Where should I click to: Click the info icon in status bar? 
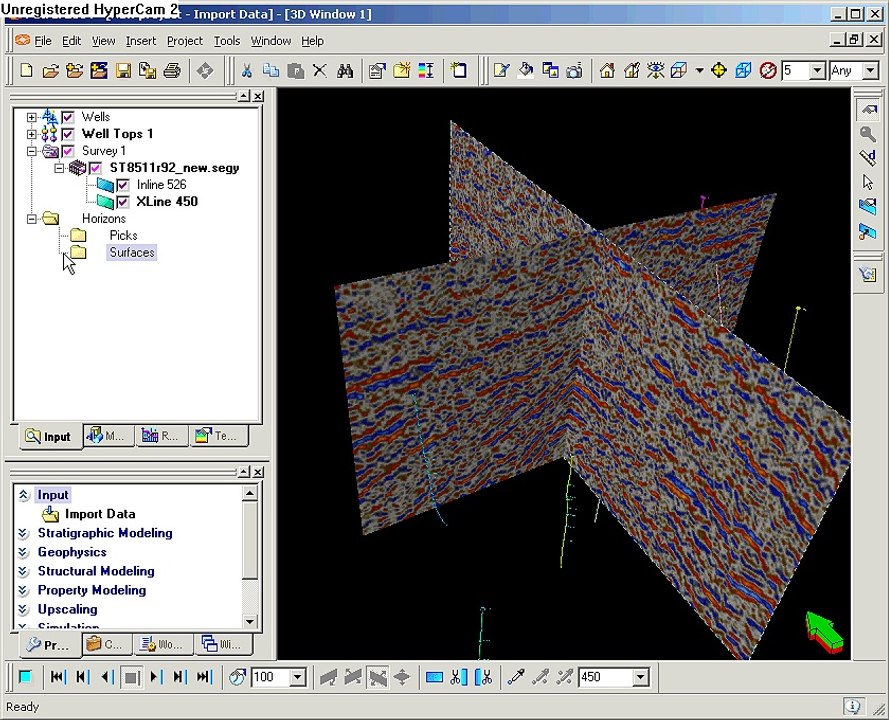pos(853,706)
